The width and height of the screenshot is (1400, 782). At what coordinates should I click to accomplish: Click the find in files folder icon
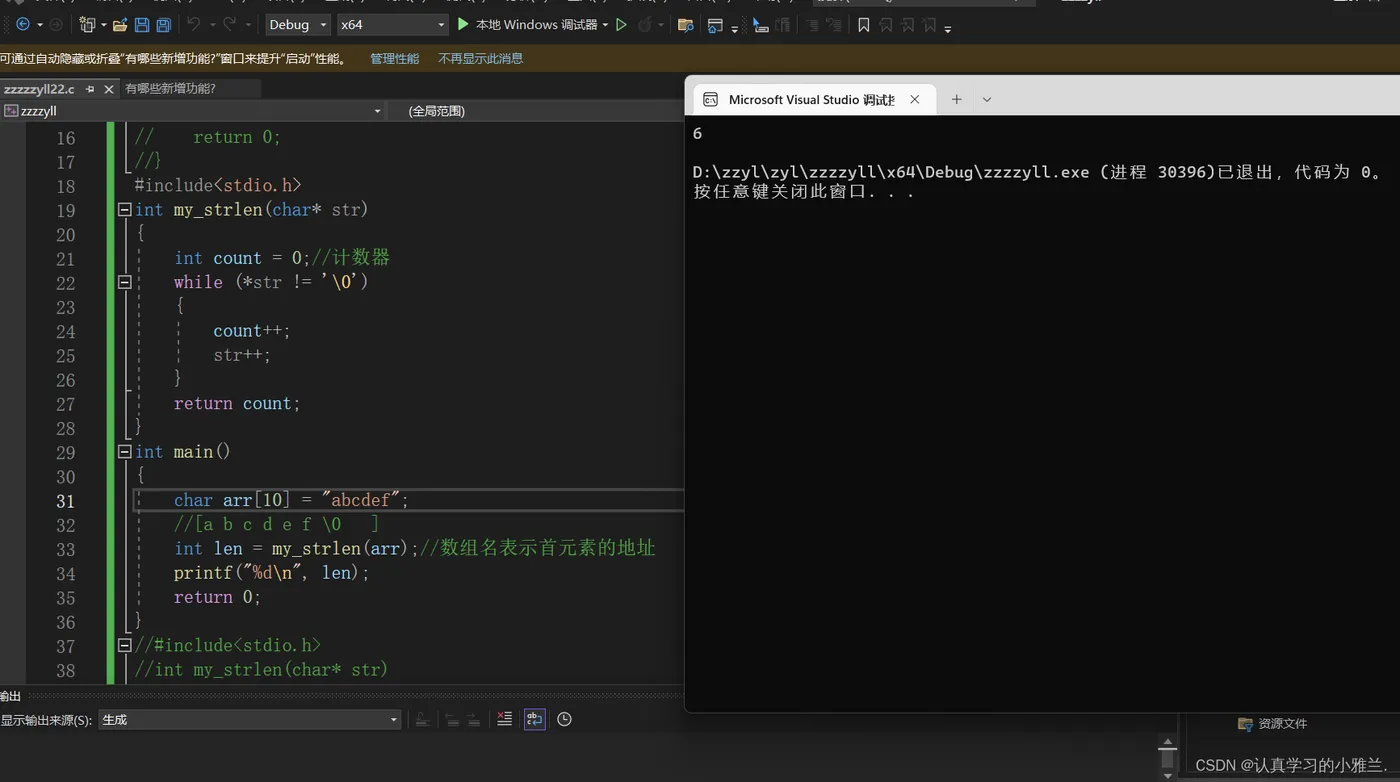point(685,25)
